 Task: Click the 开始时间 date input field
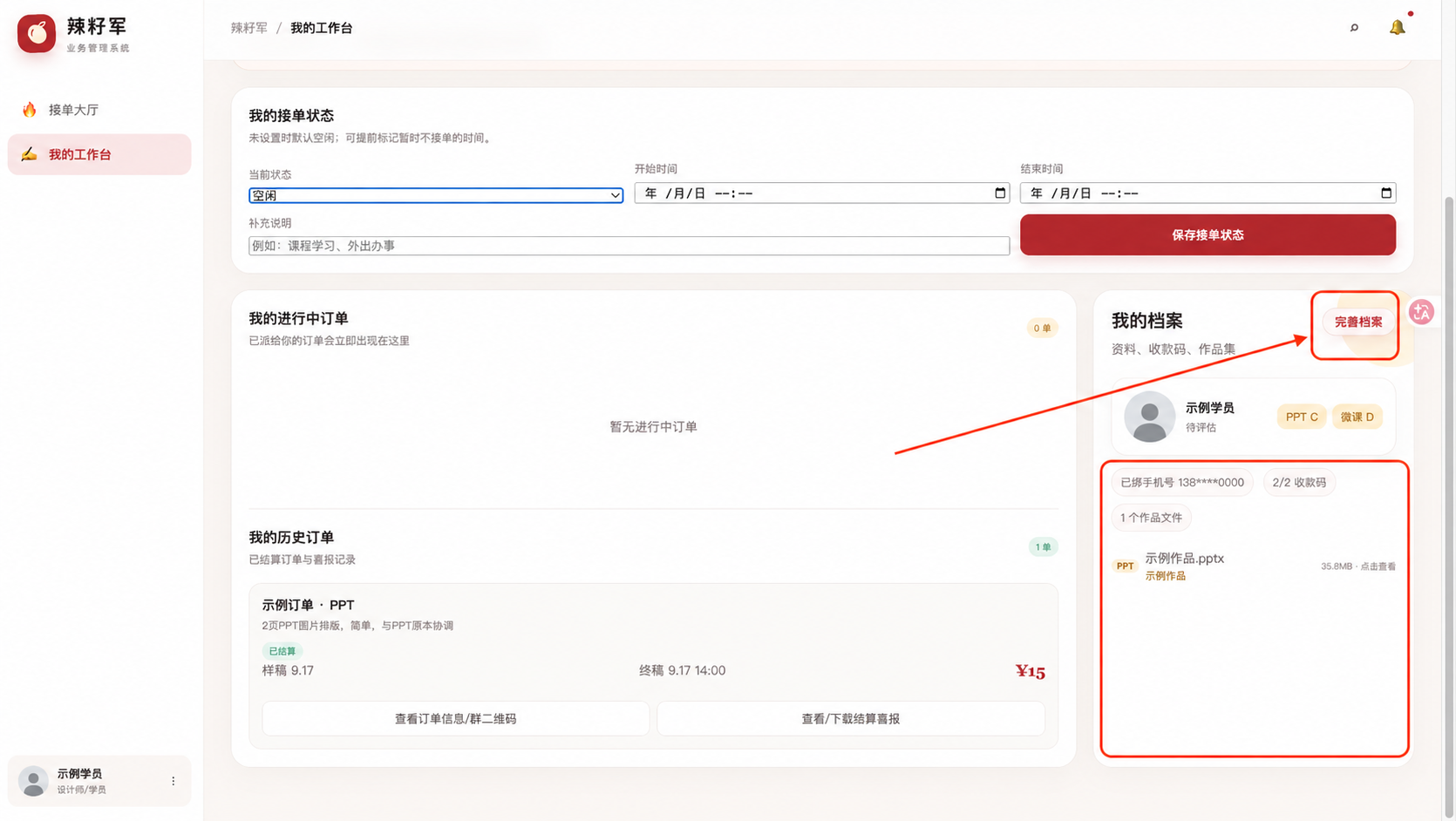point(821,193)
